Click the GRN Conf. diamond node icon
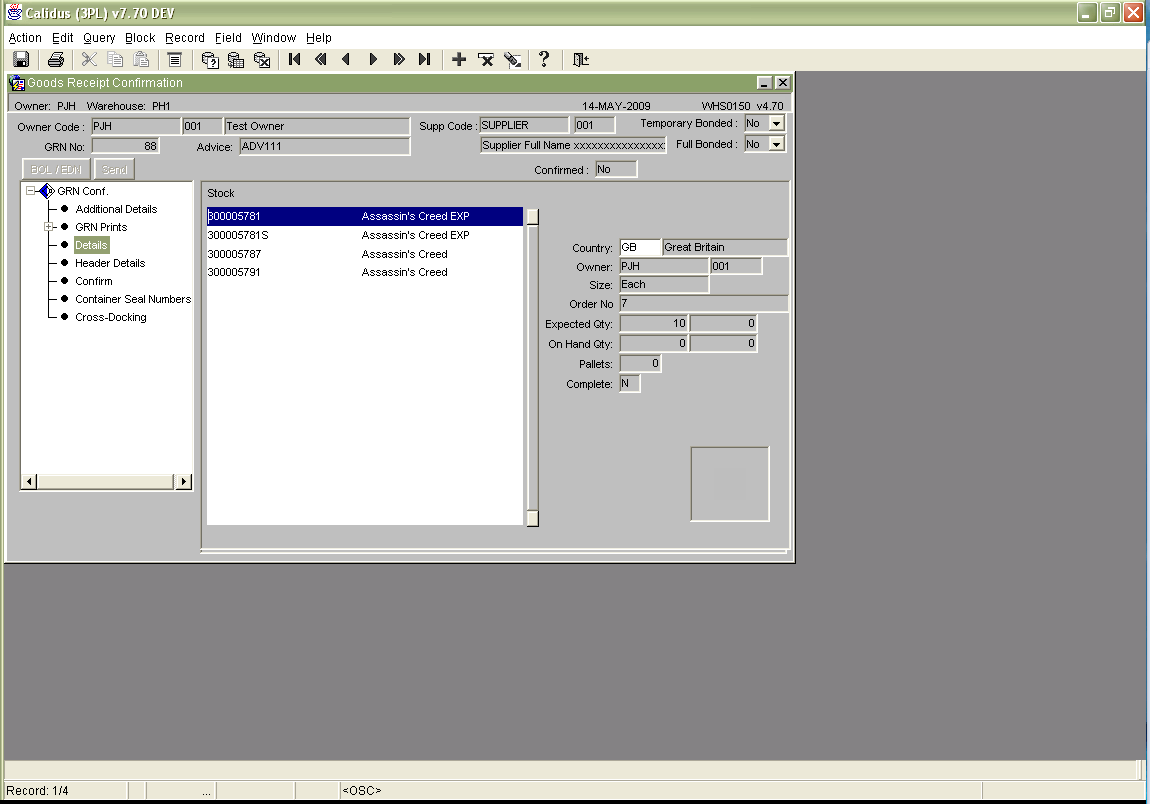Image resolution: width=1150 pixels, height=804 pixels. (47, 191)
